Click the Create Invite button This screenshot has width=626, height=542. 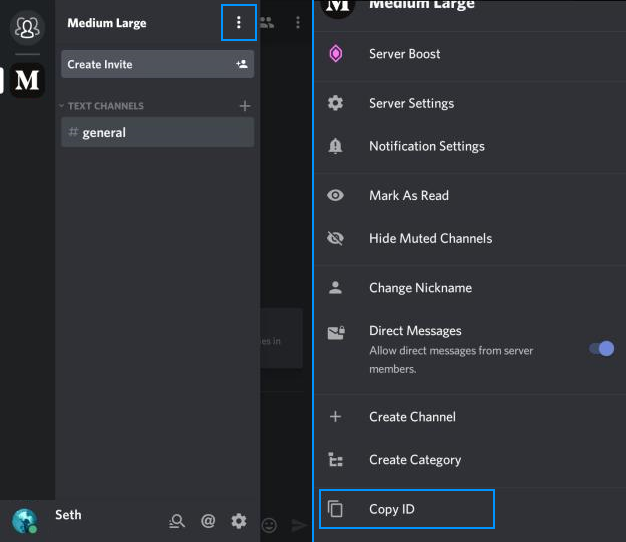click(x=158, y=64)
